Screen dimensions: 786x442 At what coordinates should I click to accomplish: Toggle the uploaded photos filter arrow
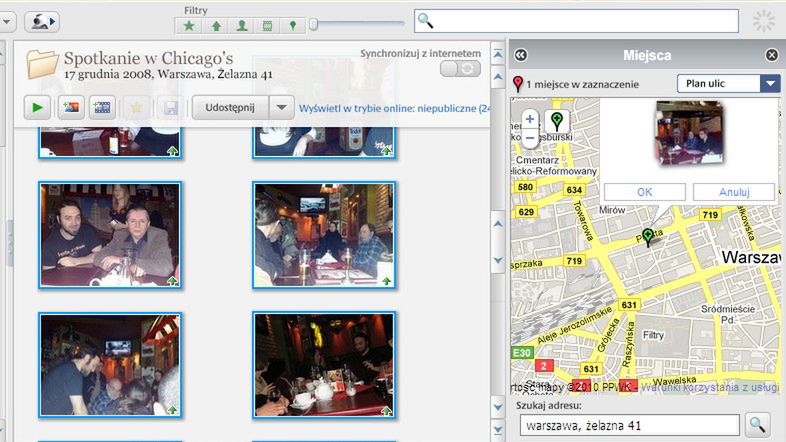point(216,26)
